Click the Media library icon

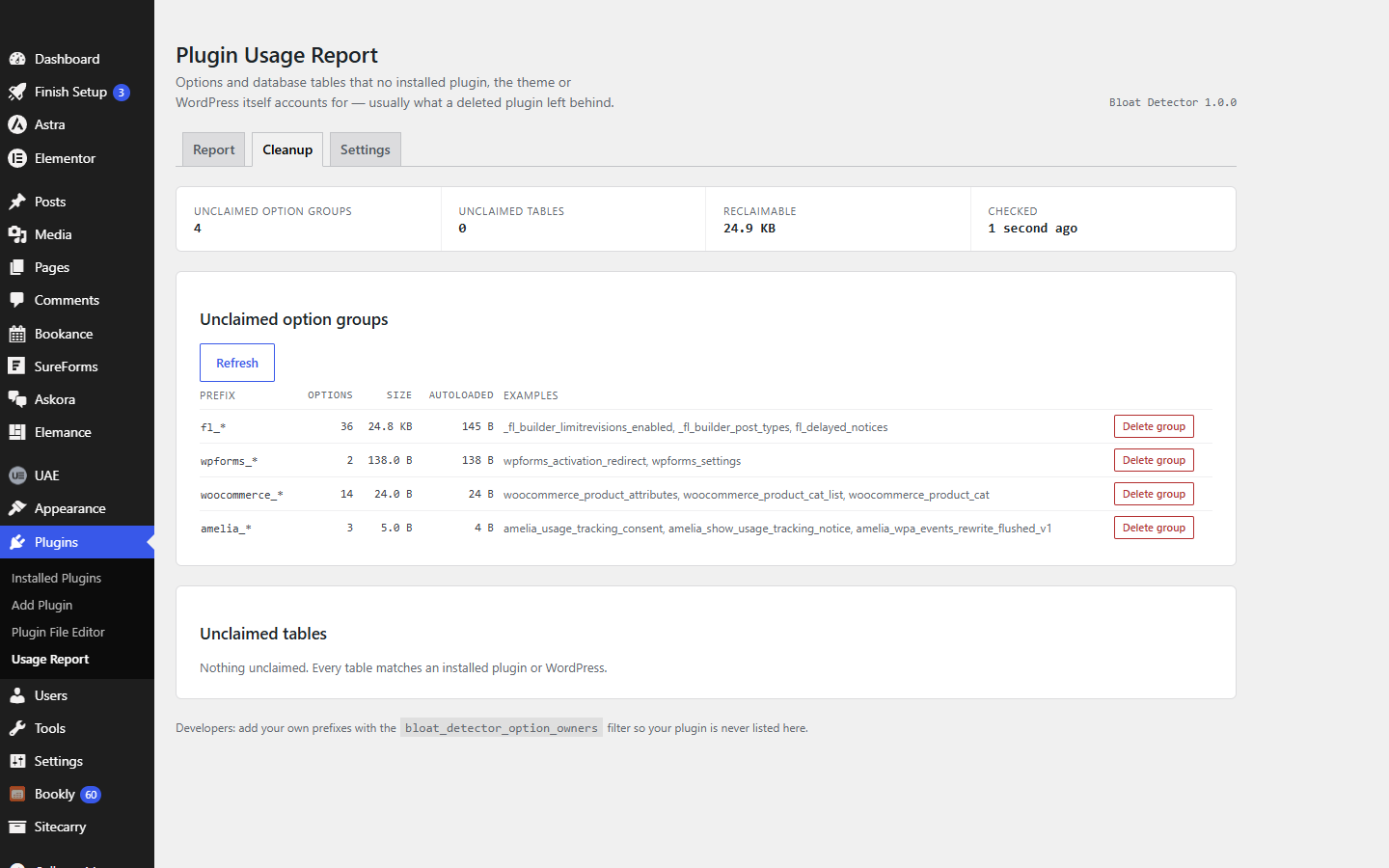point(17,234)
